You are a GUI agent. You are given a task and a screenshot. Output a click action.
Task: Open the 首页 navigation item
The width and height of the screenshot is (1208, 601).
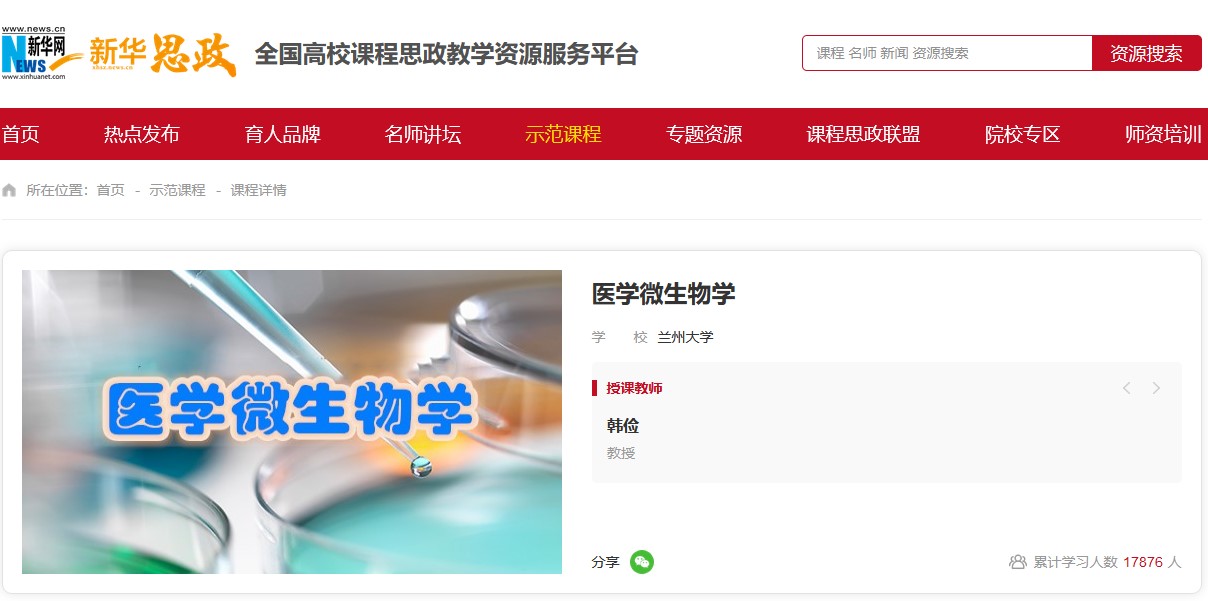click(x=21, y=134)
